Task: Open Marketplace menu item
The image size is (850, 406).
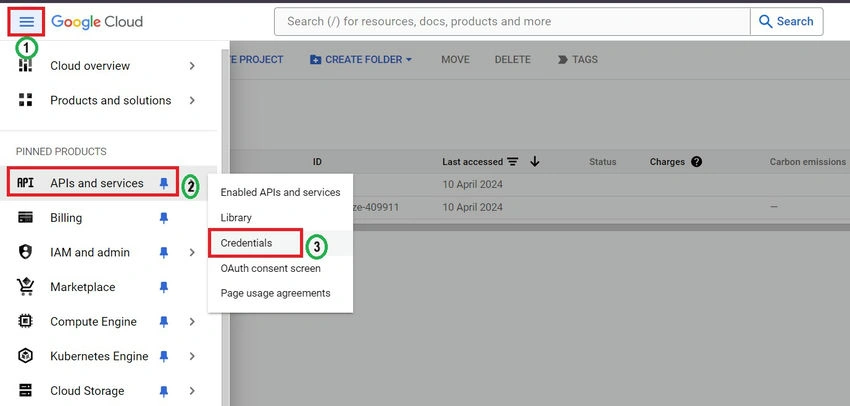Action: coord(108,287)
